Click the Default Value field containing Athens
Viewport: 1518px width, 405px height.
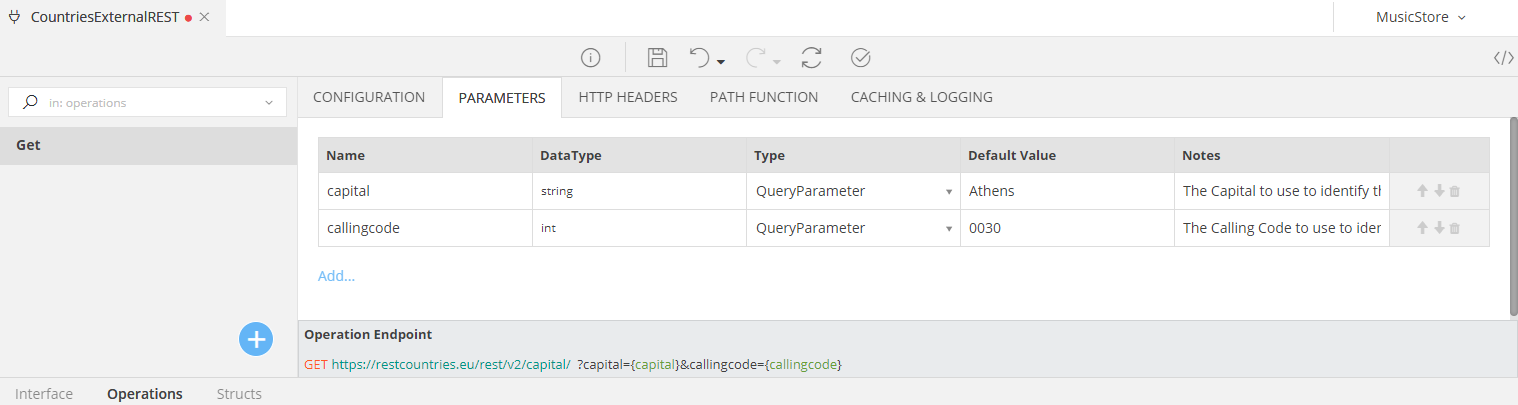[x=1065, y=191]
